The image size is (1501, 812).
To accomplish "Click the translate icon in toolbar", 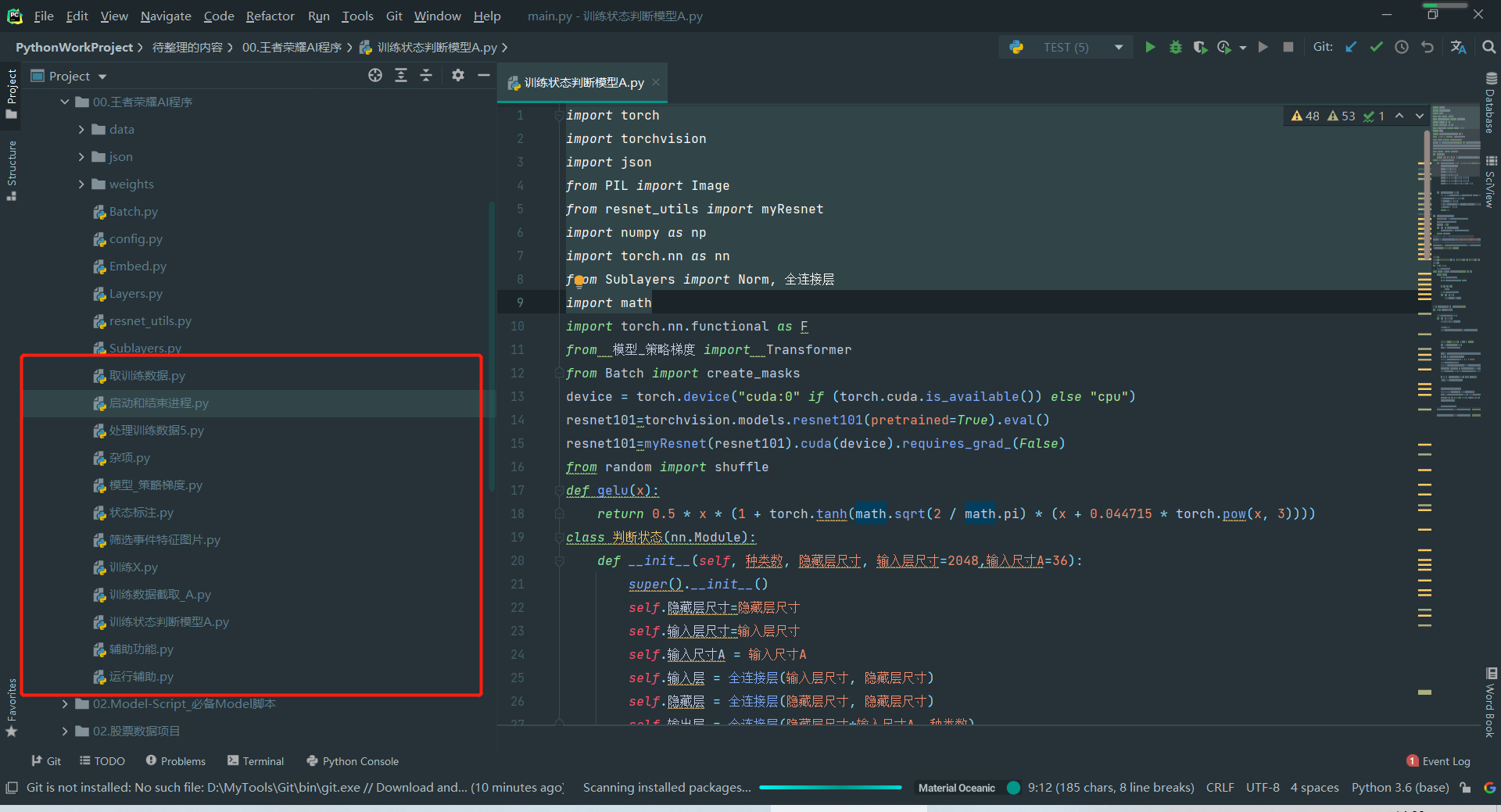I will [x=1458, y=47].
